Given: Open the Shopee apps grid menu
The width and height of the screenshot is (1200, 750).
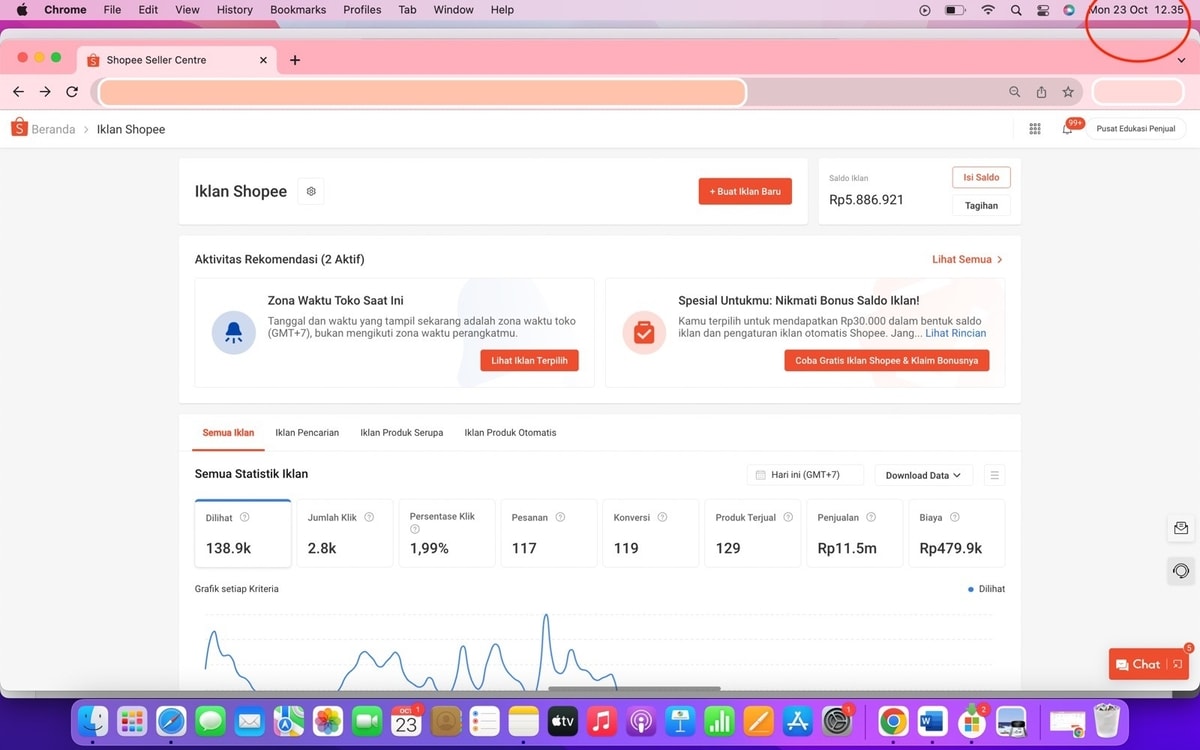Looking at the screenshot, I should tap(1035, 129).
